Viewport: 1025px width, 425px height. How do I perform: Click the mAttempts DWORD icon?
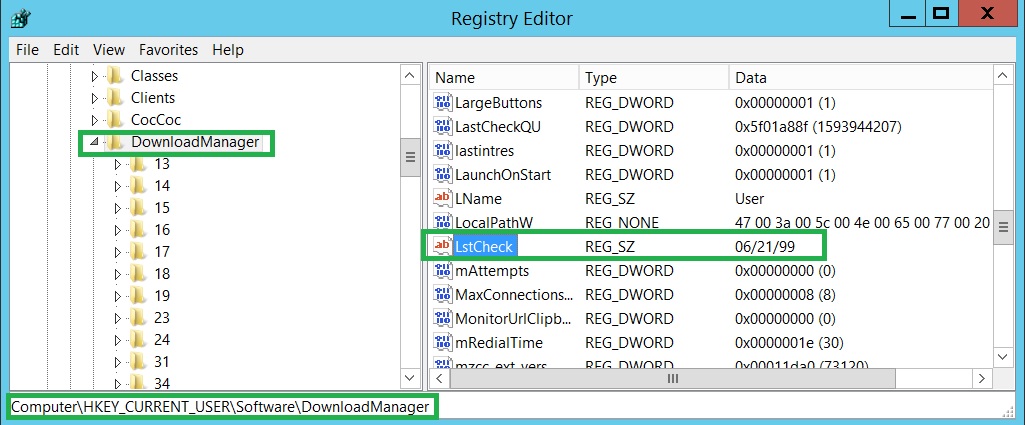pos(443,270)
